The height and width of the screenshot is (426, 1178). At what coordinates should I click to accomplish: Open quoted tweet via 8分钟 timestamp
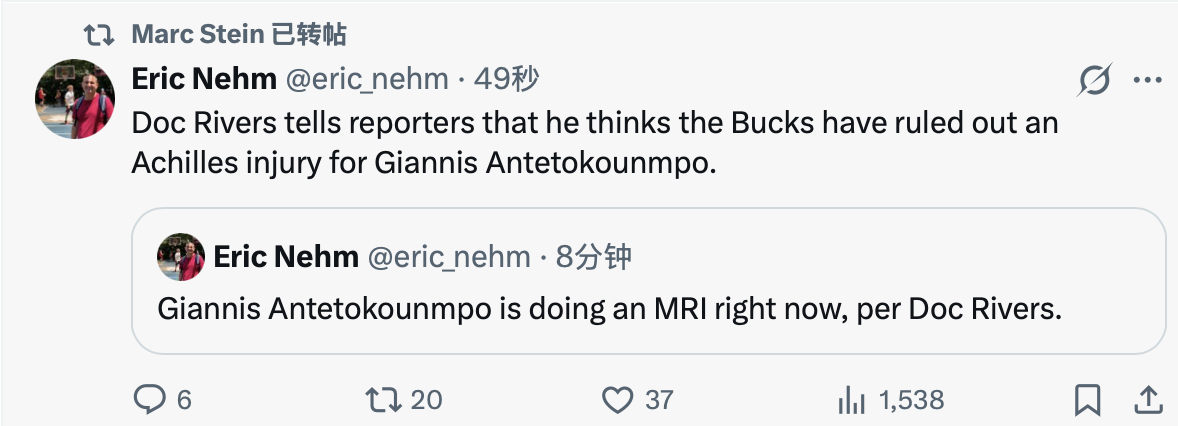594,257
